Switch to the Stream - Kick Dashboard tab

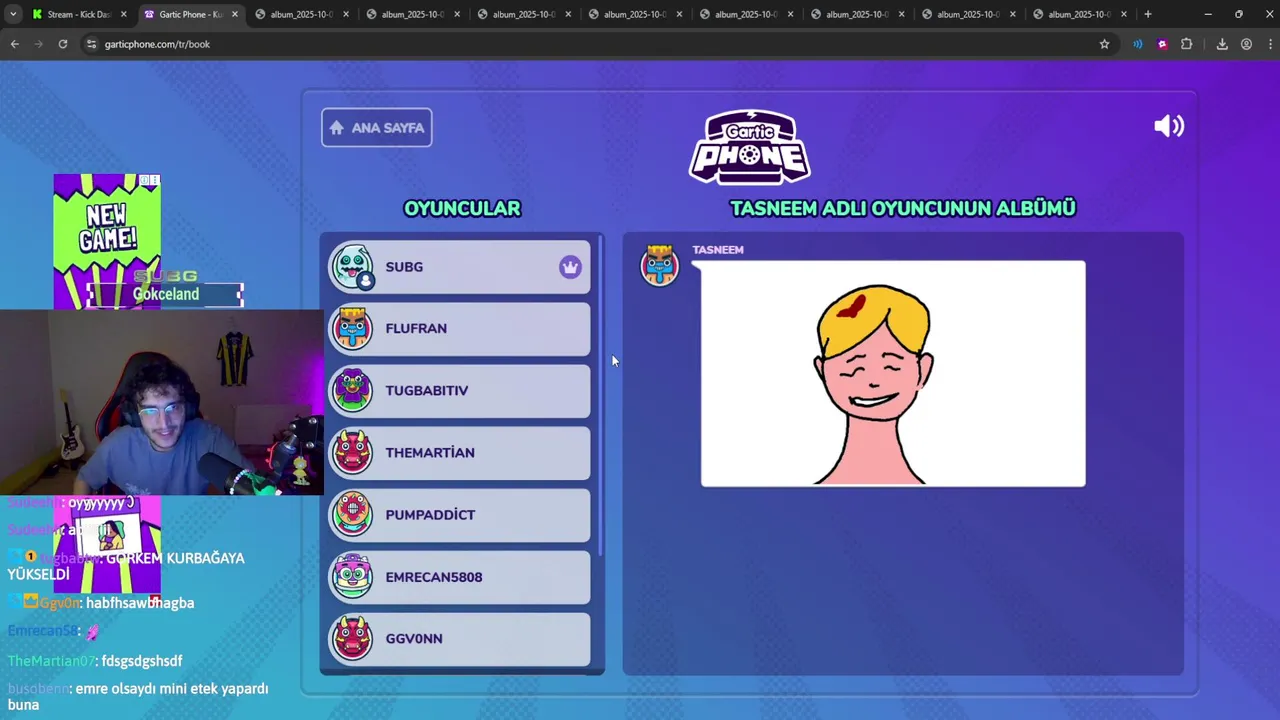coord(78,14)
